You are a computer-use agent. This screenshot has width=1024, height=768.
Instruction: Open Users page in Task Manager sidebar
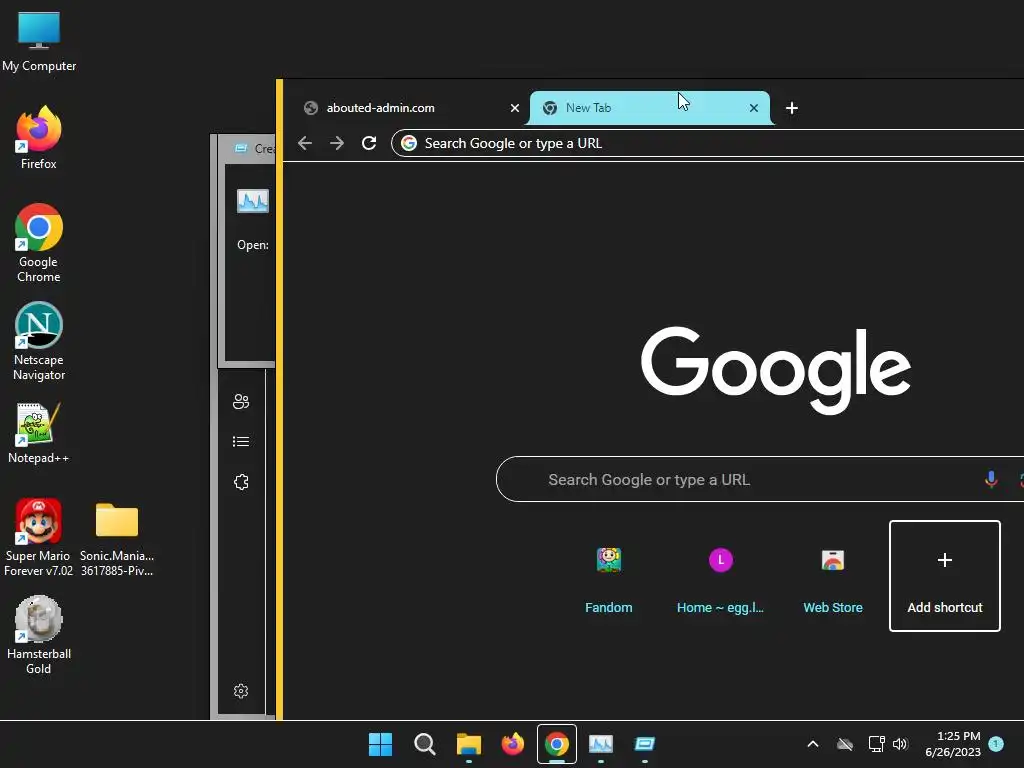pos(241,401)
